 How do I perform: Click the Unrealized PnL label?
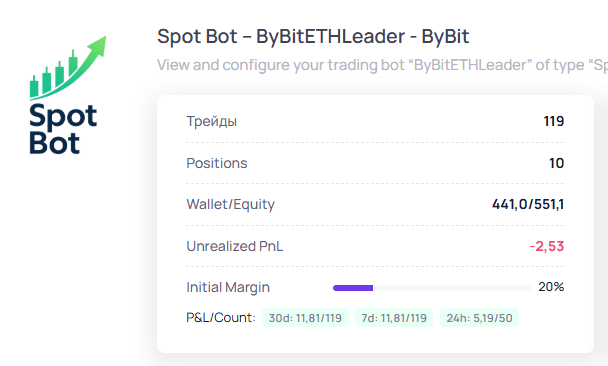click(235, 246)
